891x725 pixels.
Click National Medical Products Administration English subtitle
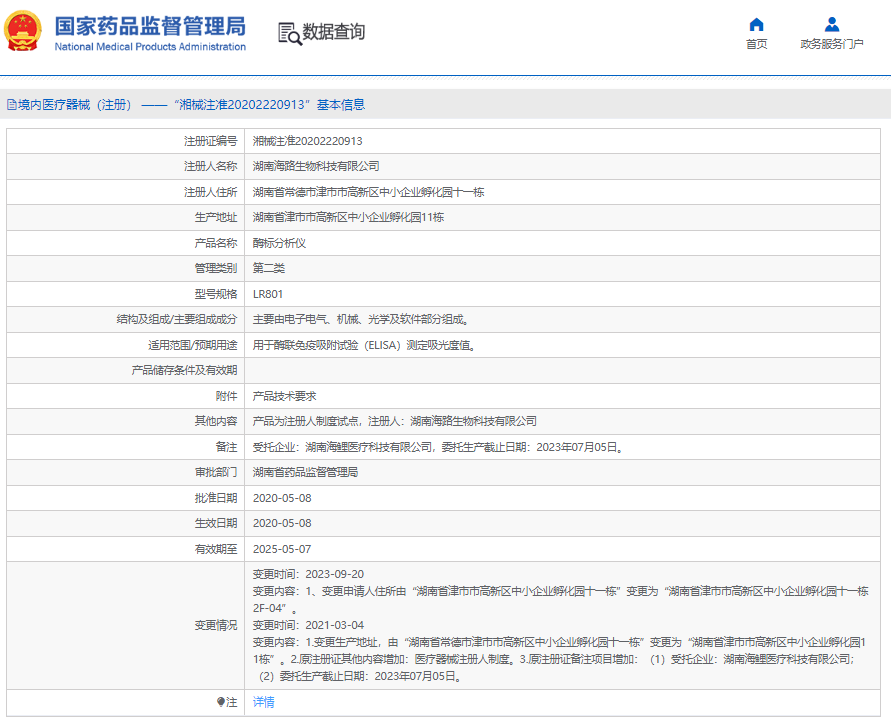coord(150,47)
